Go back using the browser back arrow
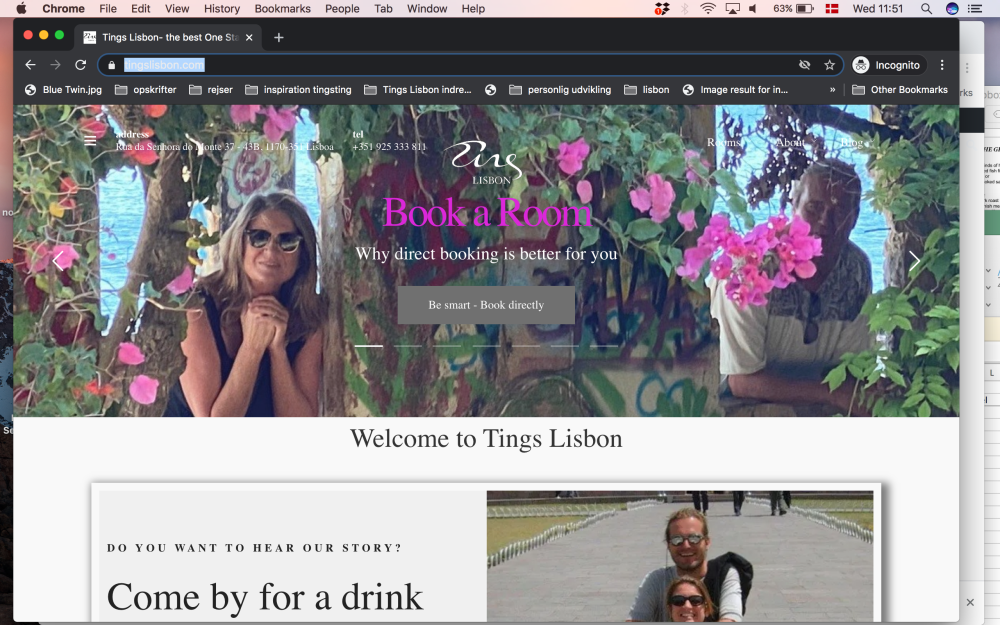This screenshot has height=625, width=1000. click(x=30, y=65)
